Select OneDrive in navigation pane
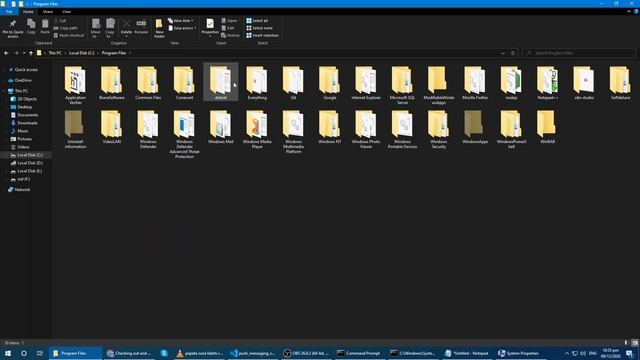 tap(23, 80)
